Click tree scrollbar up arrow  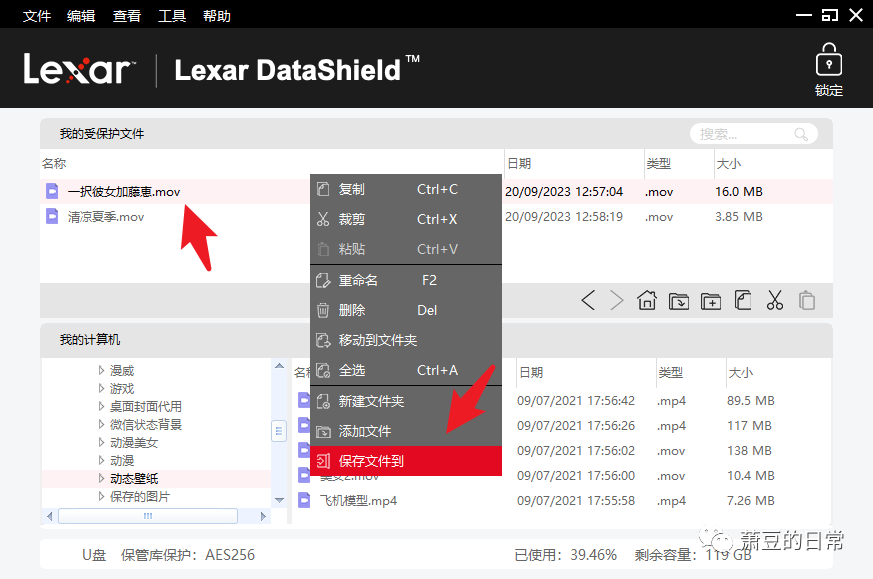(279, 366)
